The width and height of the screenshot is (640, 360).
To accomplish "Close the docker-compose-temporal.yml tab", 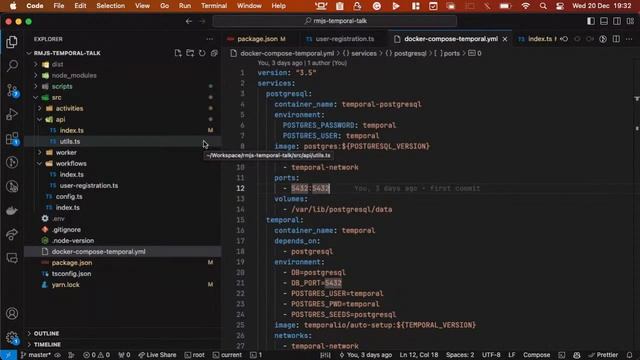I will coord(505,39).
